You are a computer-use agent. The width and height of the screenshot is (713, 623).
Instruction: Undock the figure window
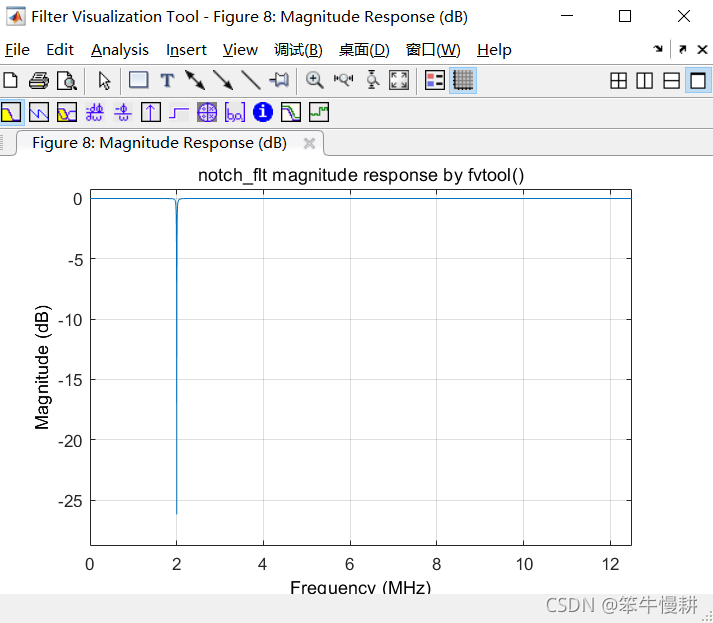click(x=682, y=49)
